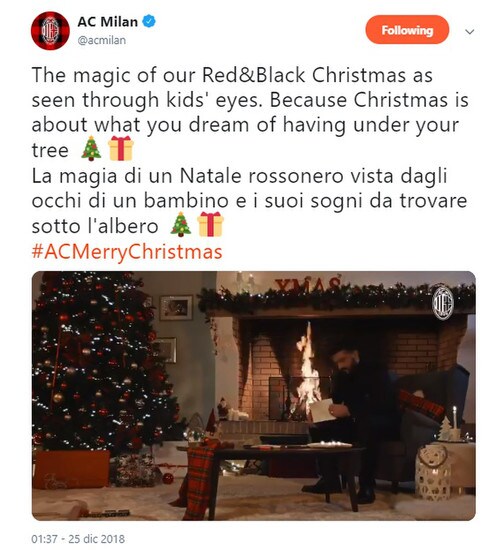497x550 pixels.
Task: Open the #ACMerryChristmas hashtag
Action: tap(127, 252)
